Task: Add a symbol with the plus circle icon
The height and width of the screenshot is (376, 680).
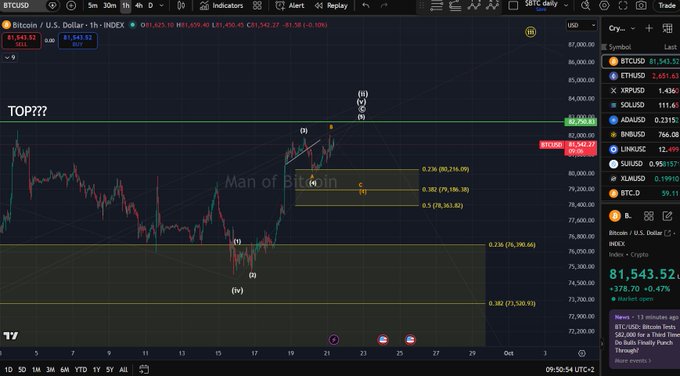Action: 71,6
